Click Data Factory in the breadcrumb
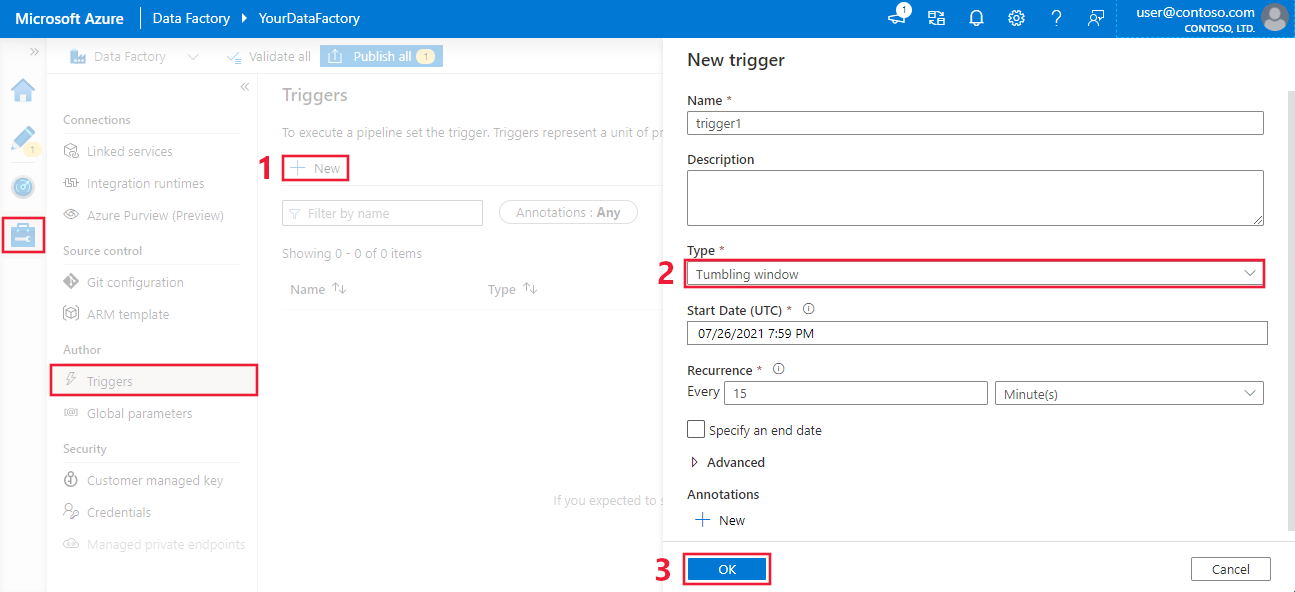Image resolution: width=1295 pixels, height=592 pixels. pyautogui.click(x=190, y=17)
